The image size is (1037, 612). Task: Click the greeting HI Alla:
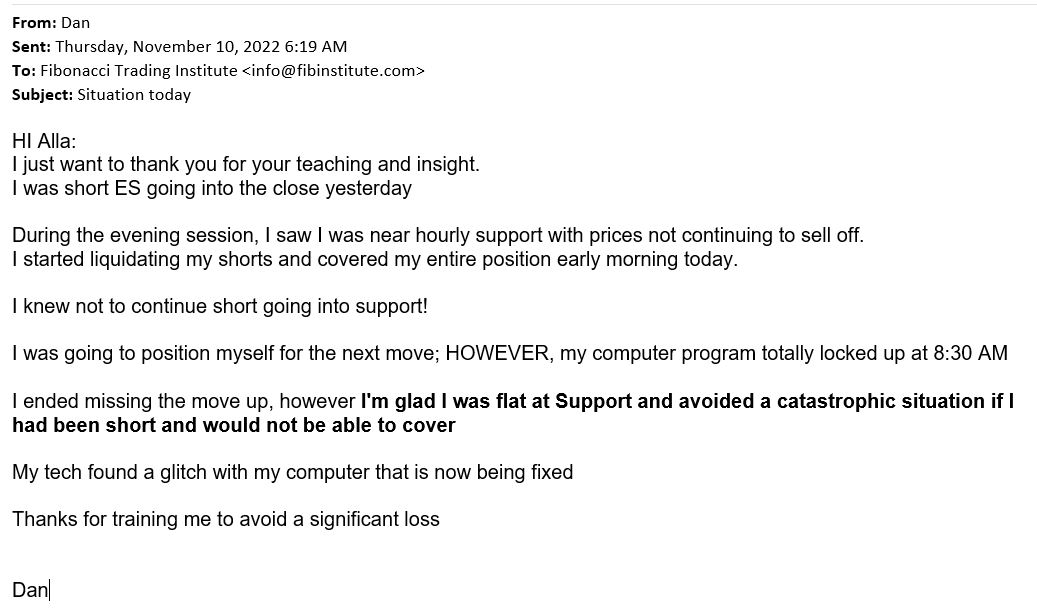coord(44,141)
